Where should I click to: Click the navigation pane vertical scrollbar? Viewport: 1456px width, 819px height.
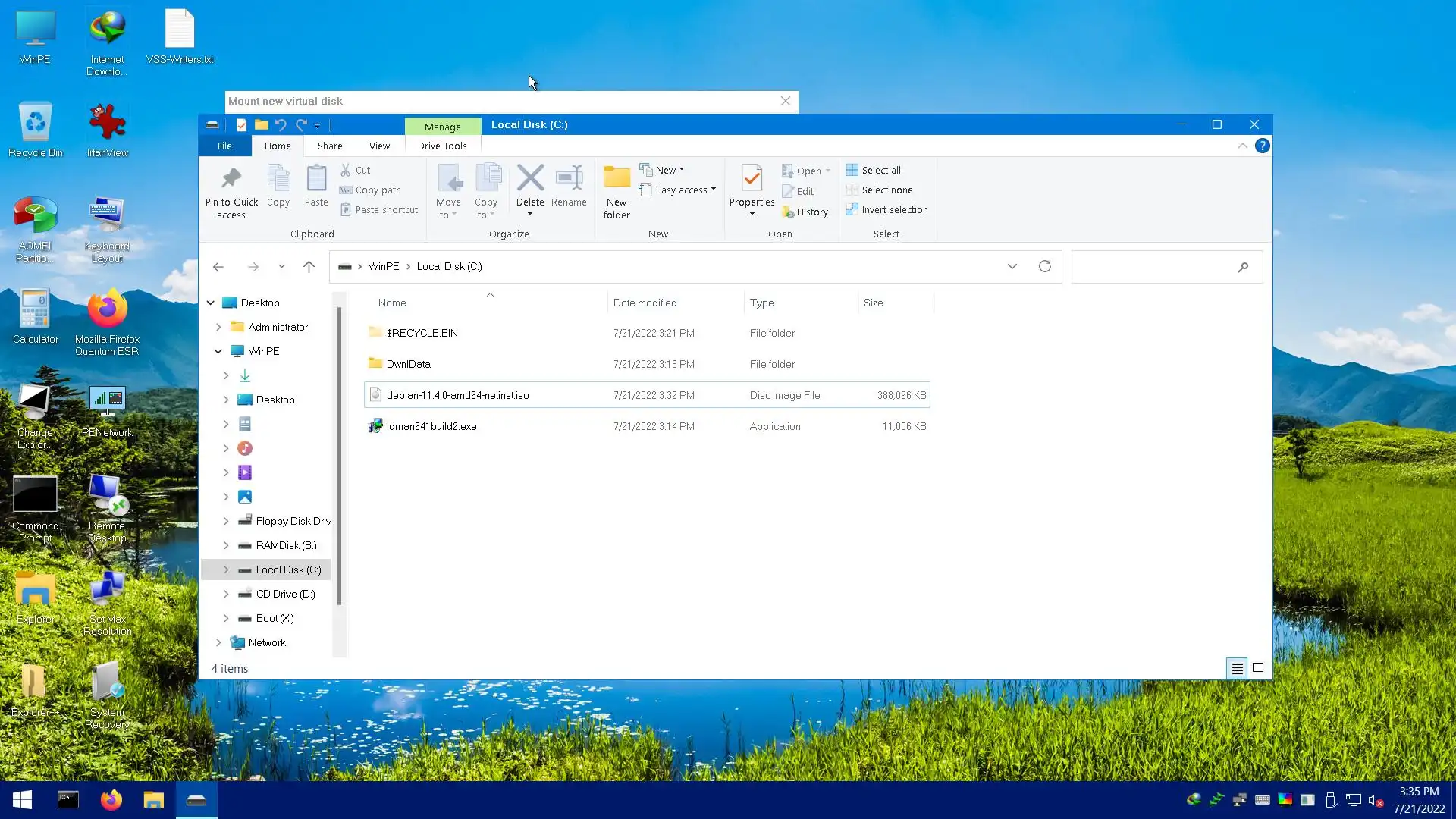(x=339, y=455)
